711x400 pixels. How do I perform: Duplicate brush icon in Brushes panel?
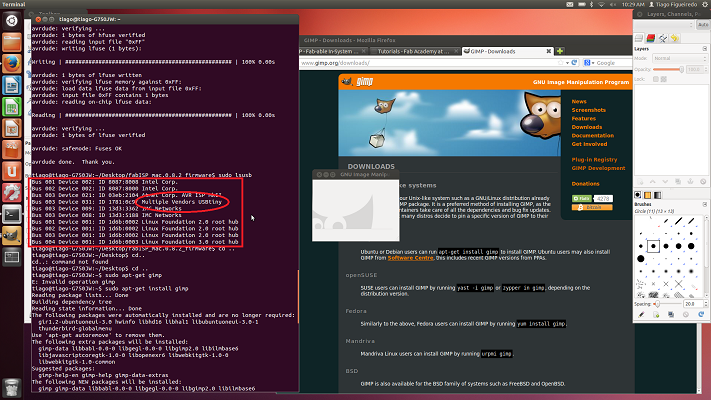tap(671, 314)
